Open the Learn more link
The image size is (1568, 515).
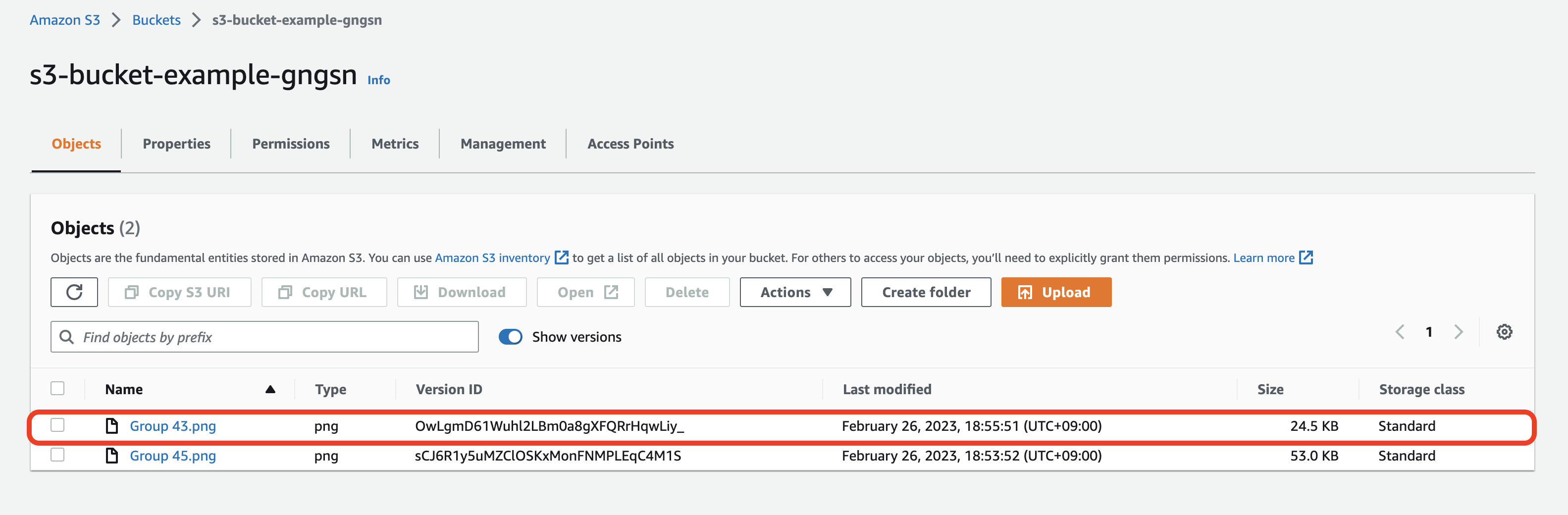[1263, 257]
